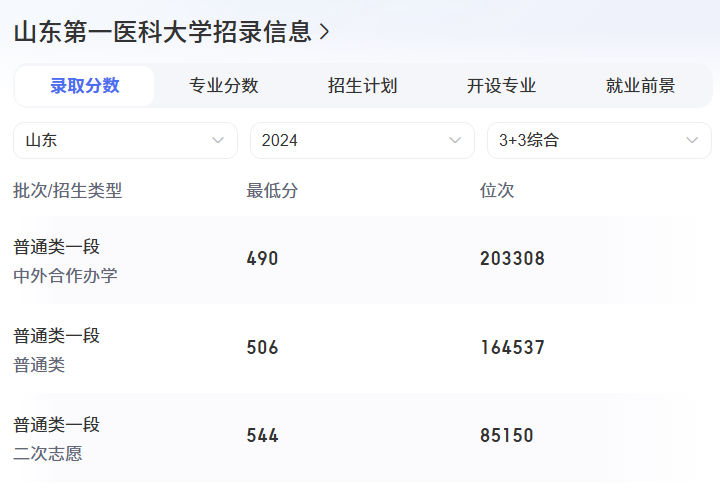Expand the 3+3综合 subject type dropdown

click(598, 140)
